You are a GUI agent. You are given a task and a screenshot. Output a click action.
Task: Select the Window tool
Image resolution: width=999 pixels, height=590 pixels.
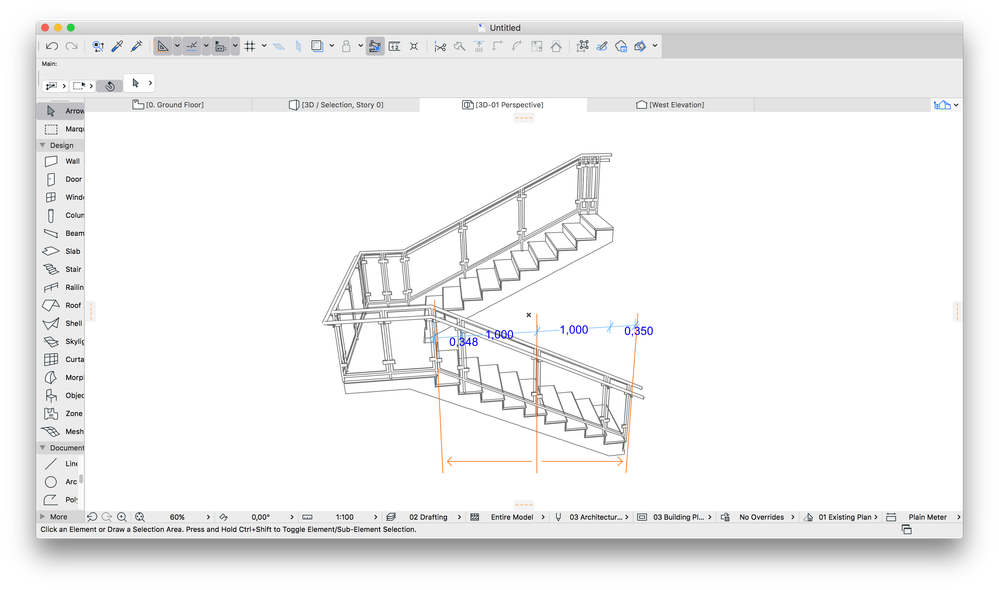click(x=61, y=197)
